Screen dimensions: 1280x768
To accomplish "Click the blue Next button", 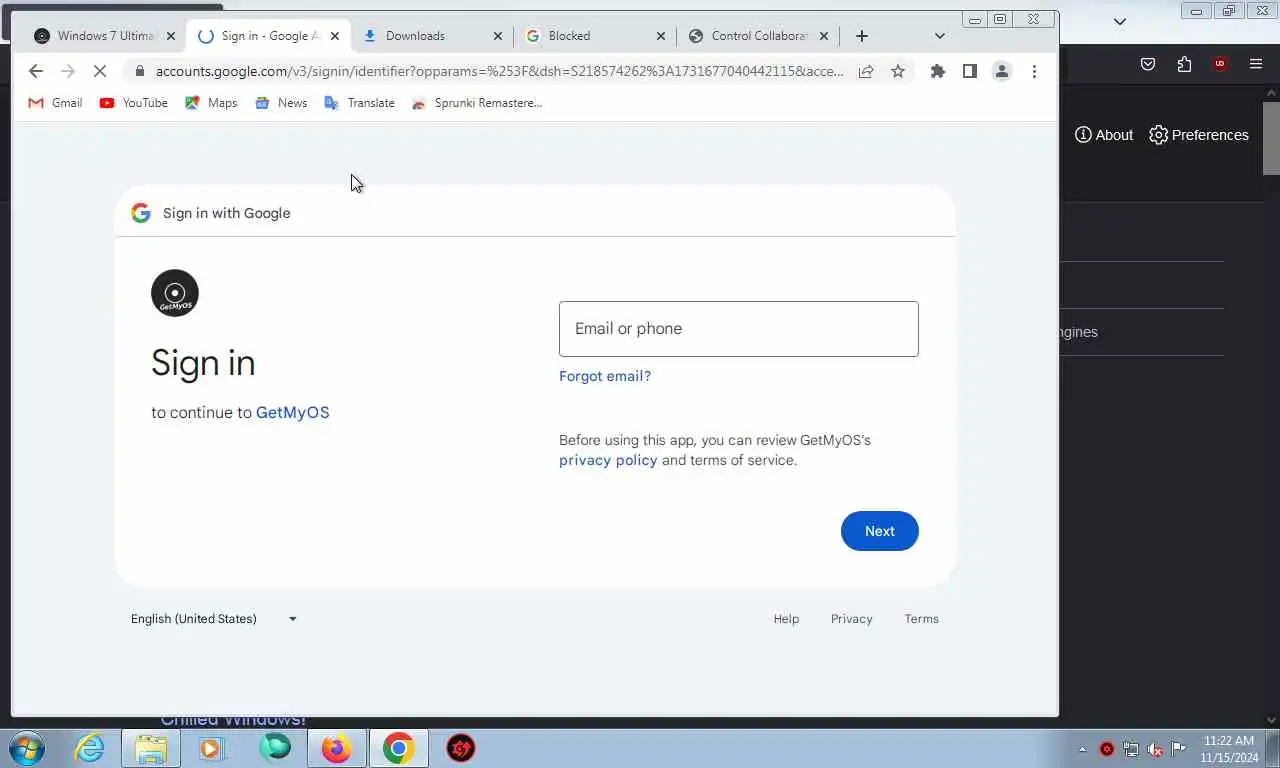I will pos(880,531).
